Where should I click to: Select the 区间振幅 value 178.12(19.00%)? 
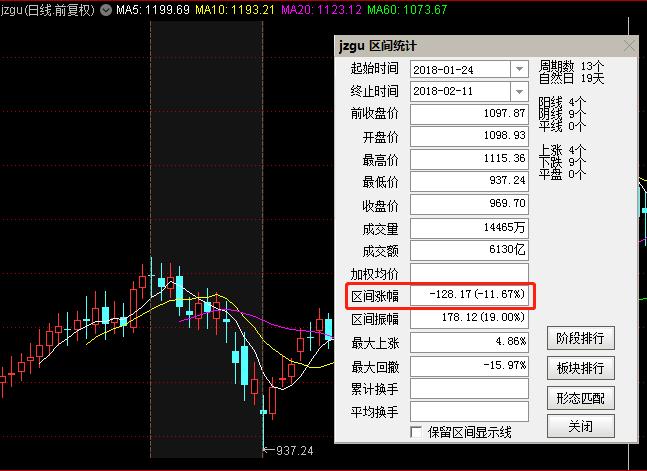[x=469, y=318]
